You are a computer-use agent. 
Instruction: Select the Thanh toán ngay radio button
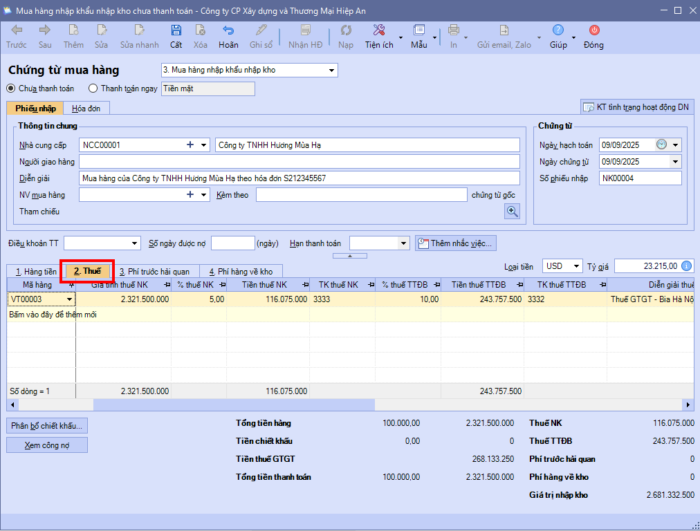click(x=91, y=88)
